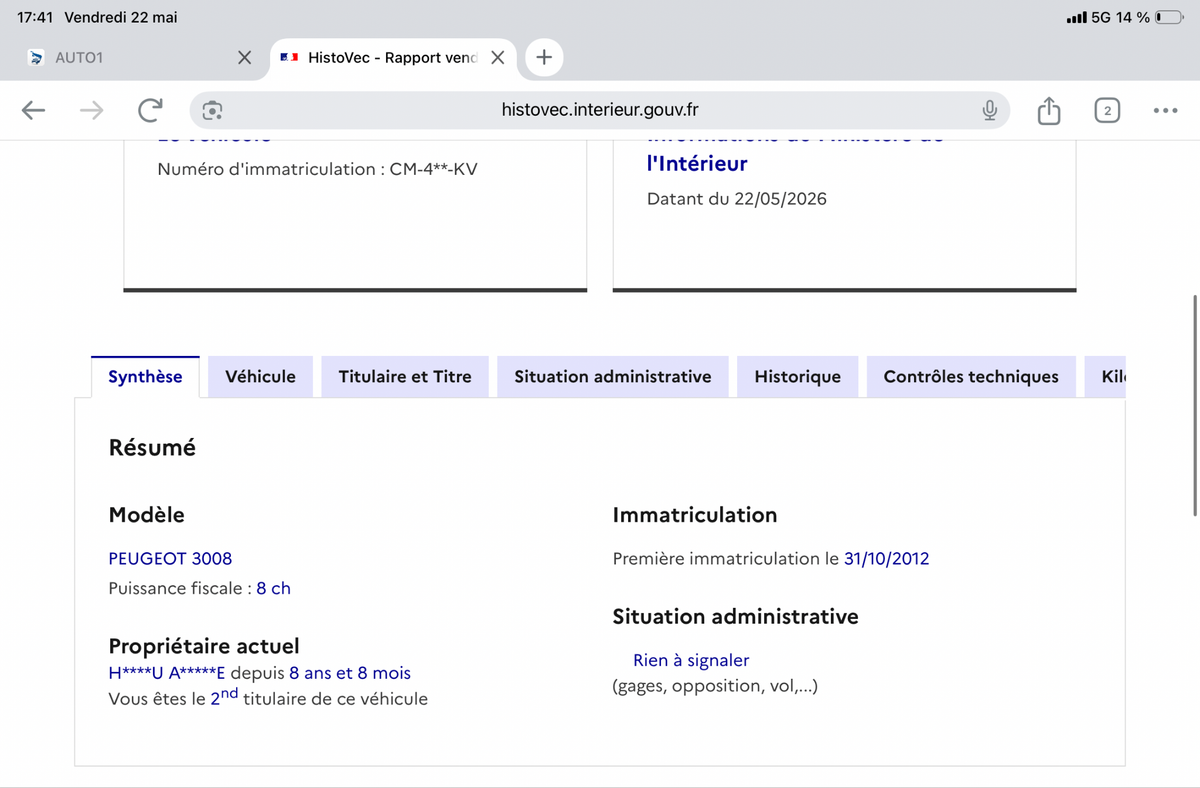Show the open tabs counter

(x=1107, y=110)
